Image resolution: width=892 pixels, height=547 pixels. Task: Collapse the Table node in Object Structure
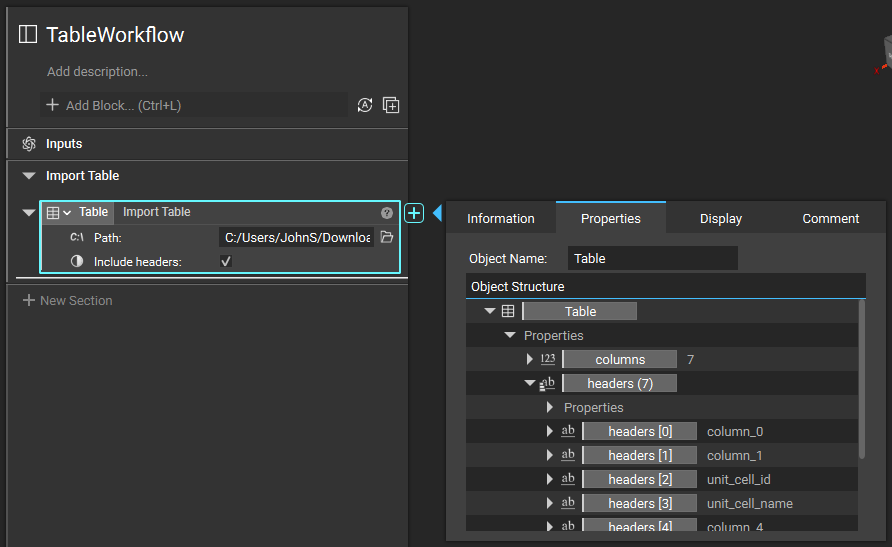tap(490, 311)
